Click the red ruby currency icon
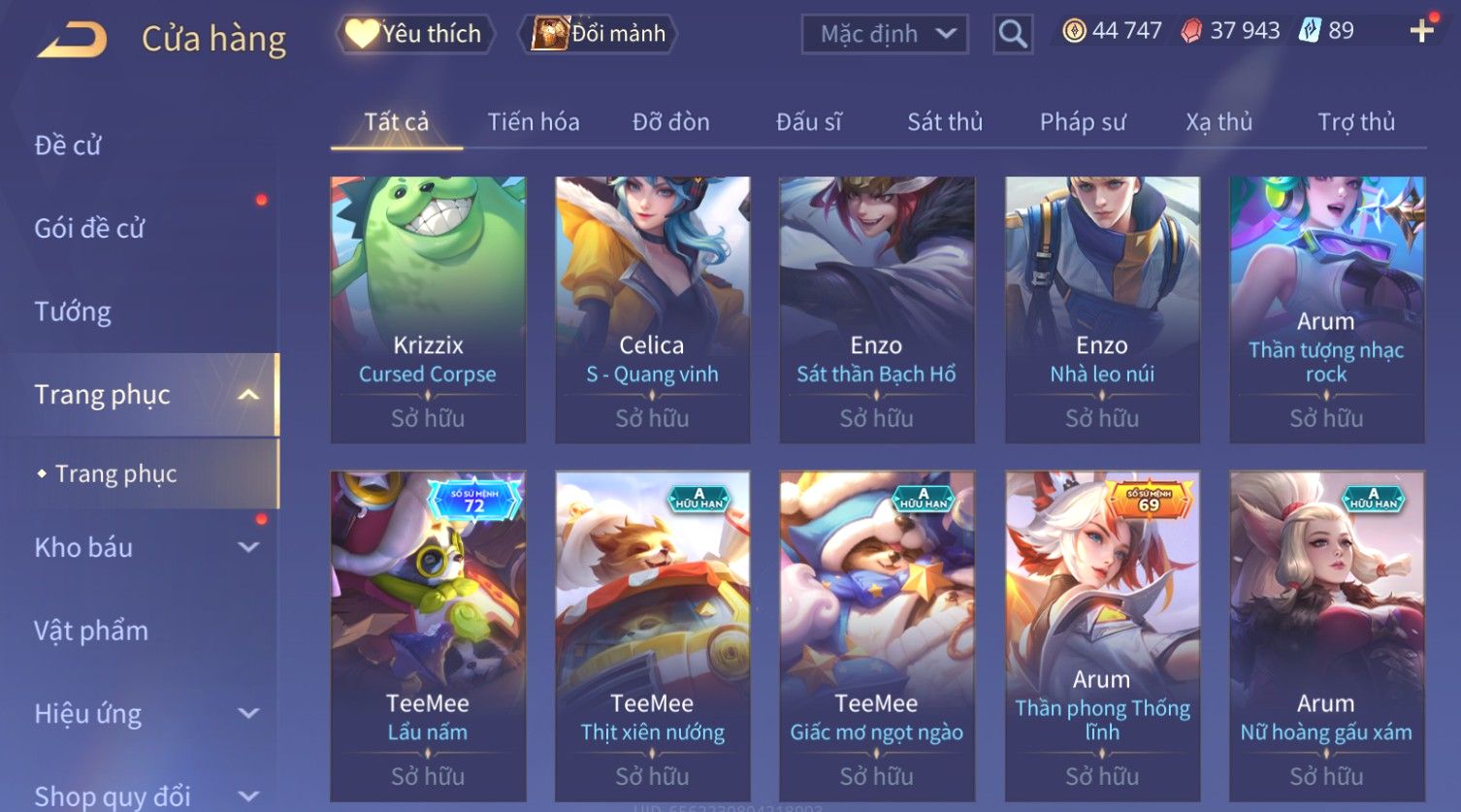This screenshot has height=812, width=1461. 1190,31
